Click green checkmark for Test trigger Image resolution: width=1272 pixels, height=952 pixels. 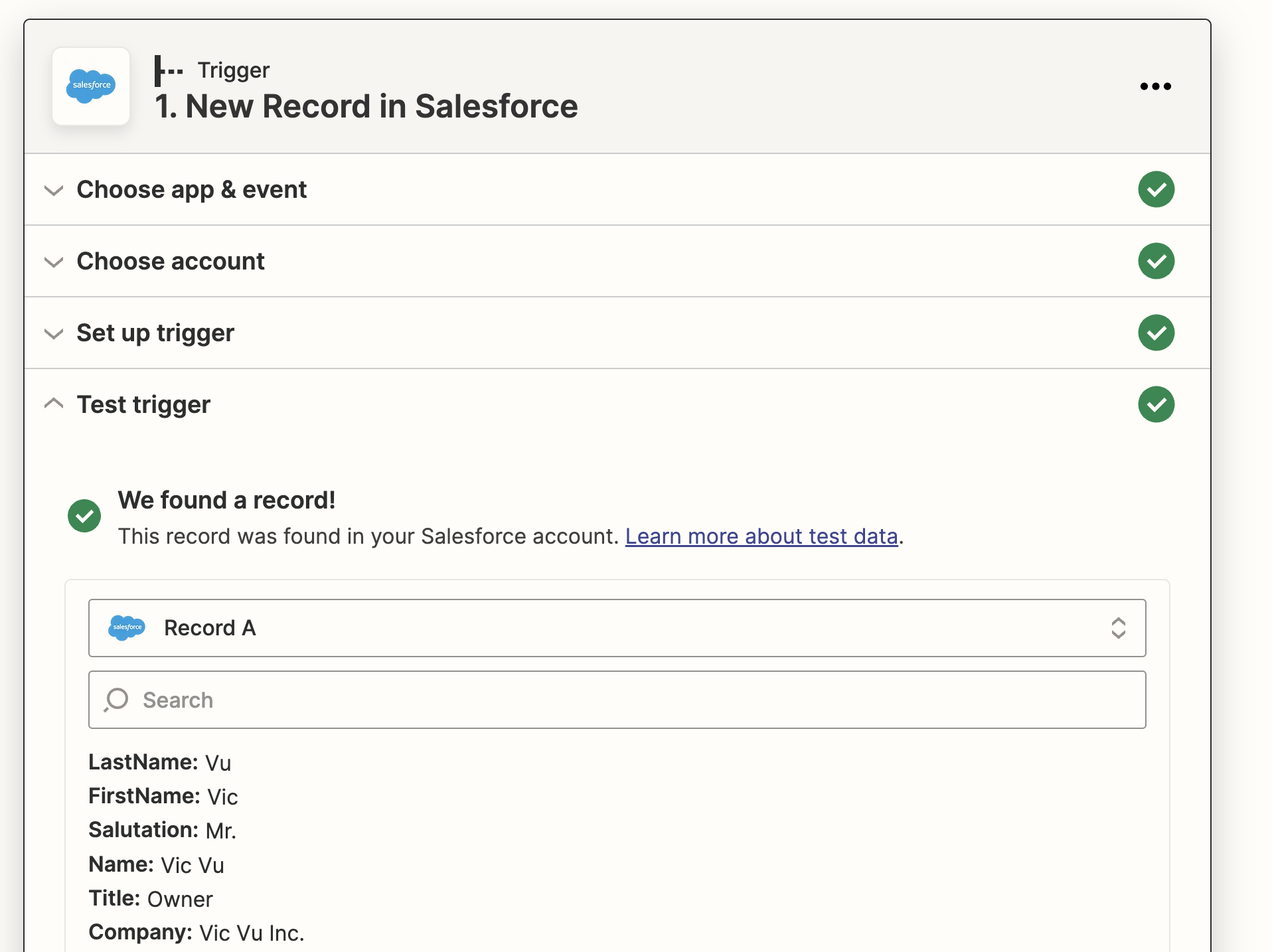click(x=1156, y=405)
